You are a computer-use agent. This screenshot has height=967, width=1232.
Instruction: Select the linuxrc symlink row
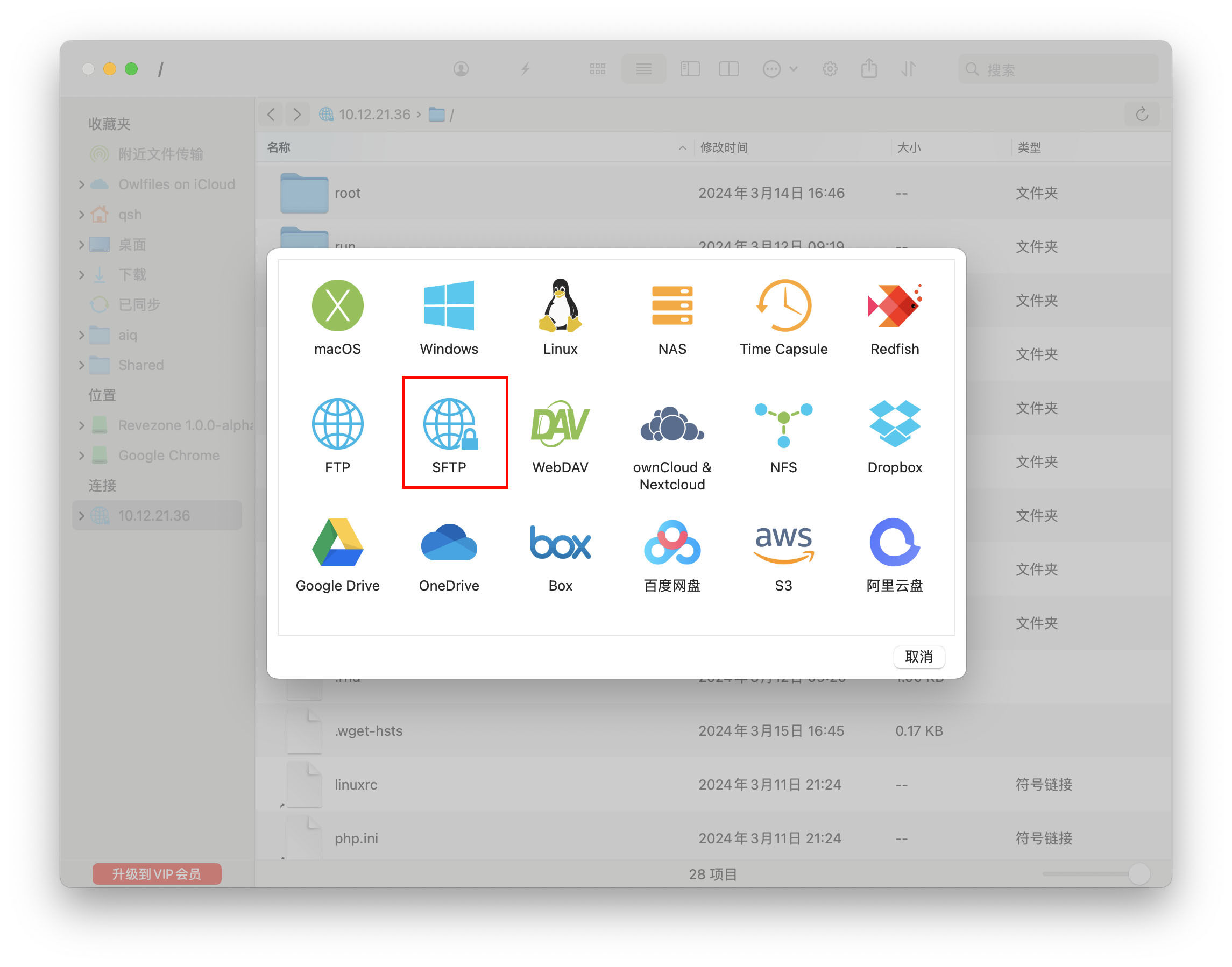coord(713,785)
